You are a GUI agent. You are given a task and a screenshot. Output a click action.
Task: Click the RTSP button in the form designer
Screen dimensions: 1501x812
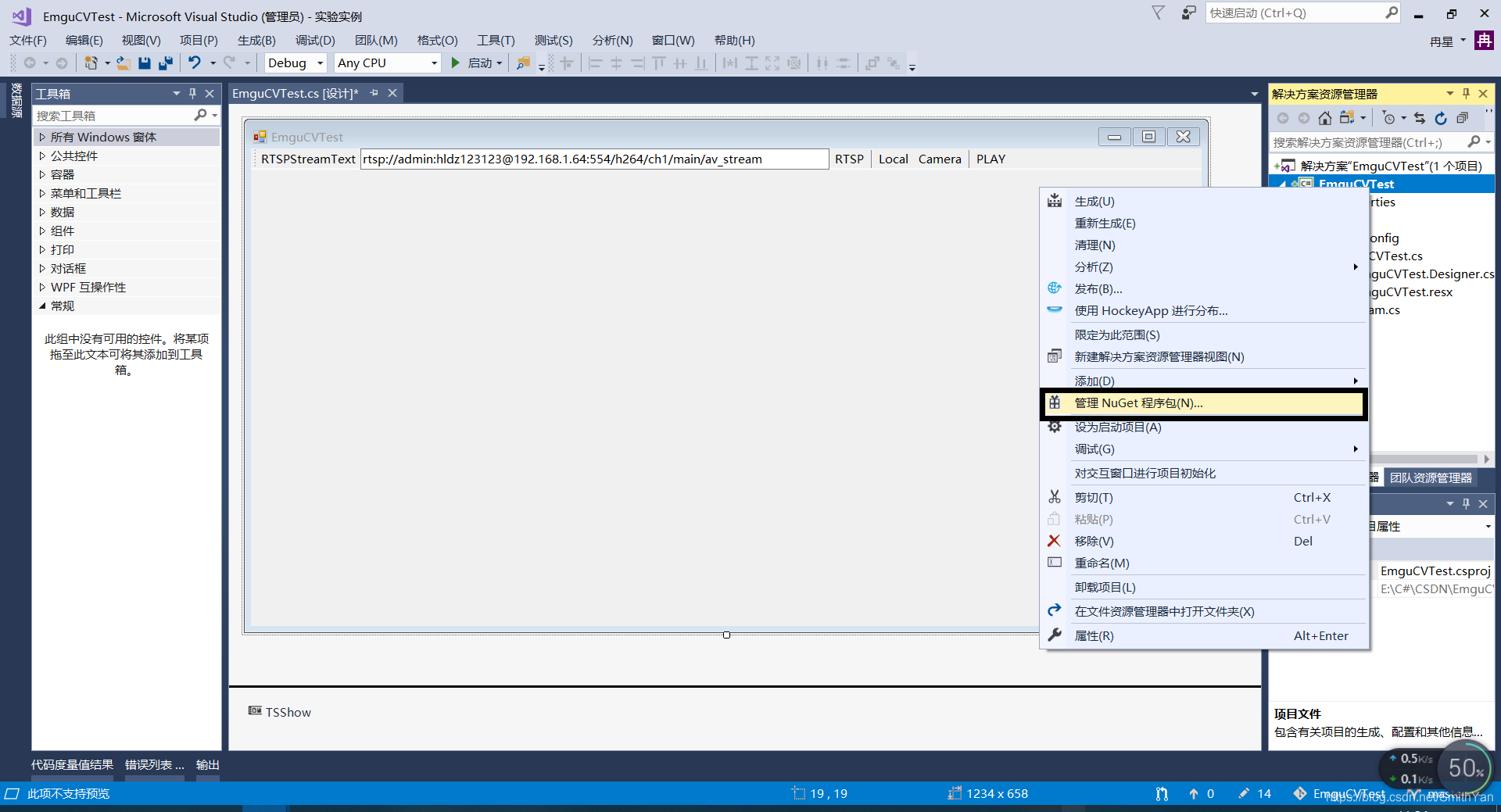849,159
